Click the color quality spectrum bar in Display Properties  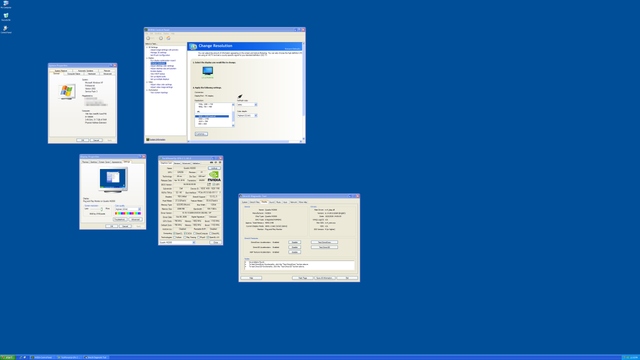(128, 213)
